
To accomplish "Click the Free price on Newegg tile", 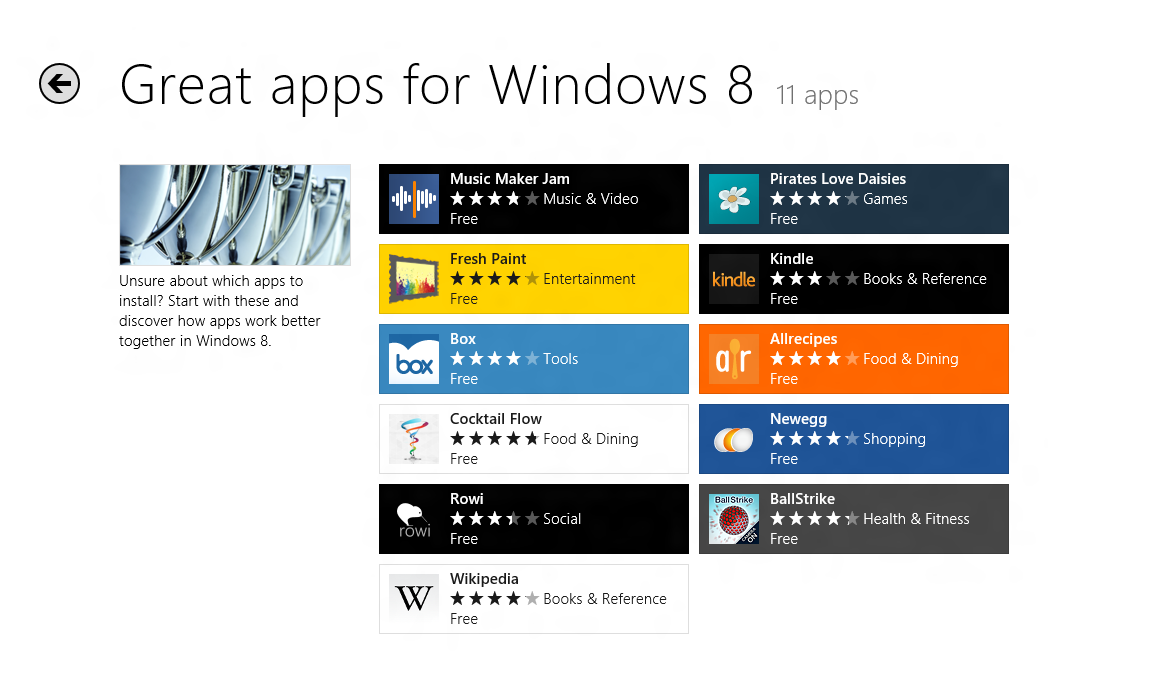I will (x=784, y=459).
